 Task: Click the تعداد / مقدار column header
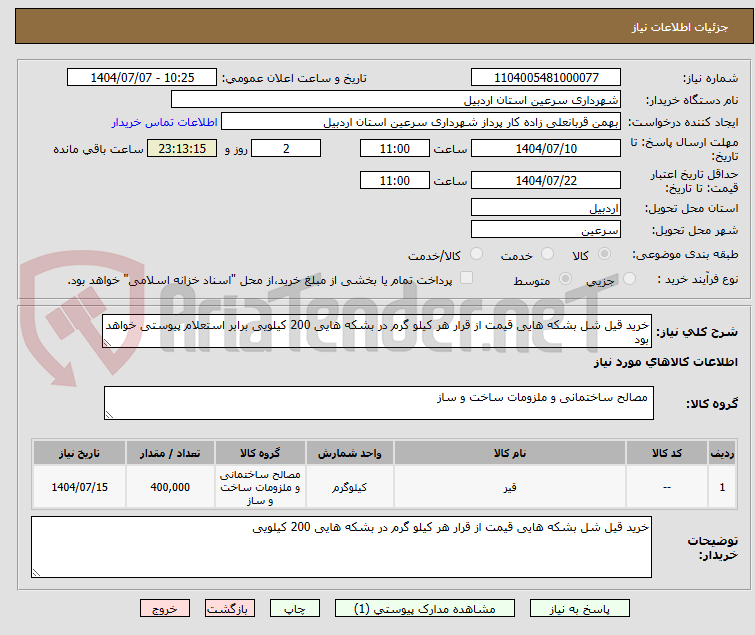pos(170,453)
